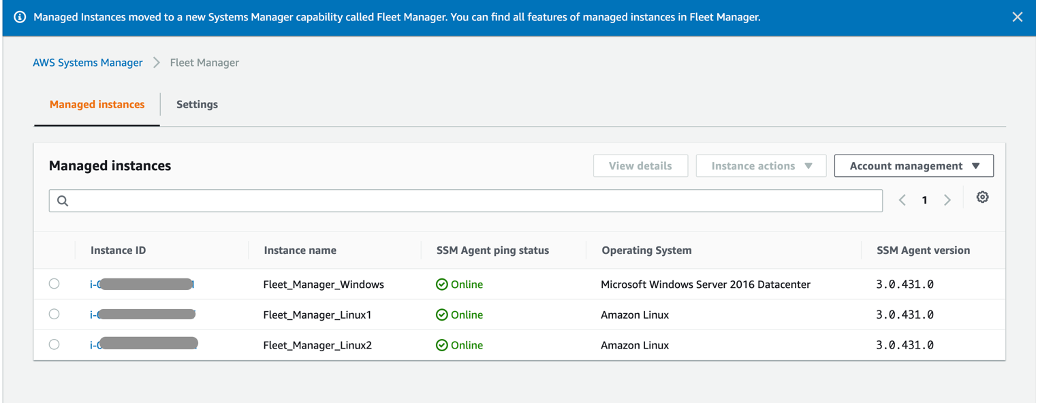Image resolution: width=1037 pixels, height=404 pixels.
Task: Open the Account management dropdown
Action: [x=914, y=166]
